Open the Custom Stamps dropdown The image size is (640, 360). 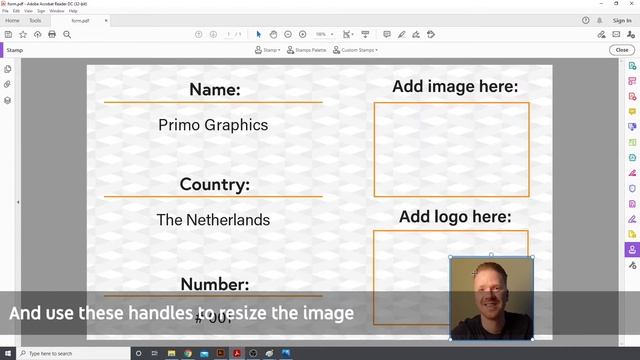(355, 50)
